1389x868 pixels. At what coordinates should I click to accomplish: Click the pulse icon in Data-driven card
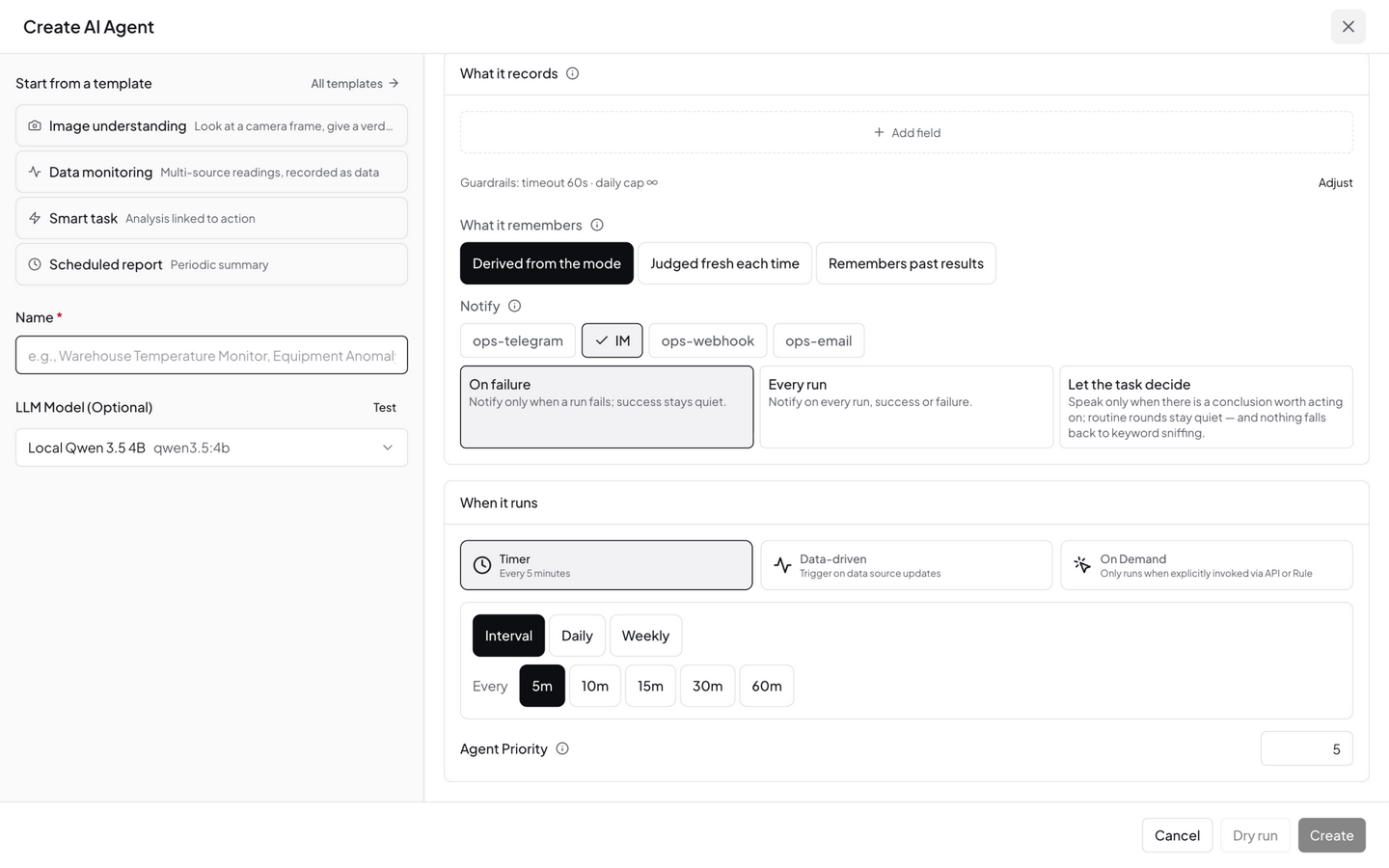pos(782,565)
